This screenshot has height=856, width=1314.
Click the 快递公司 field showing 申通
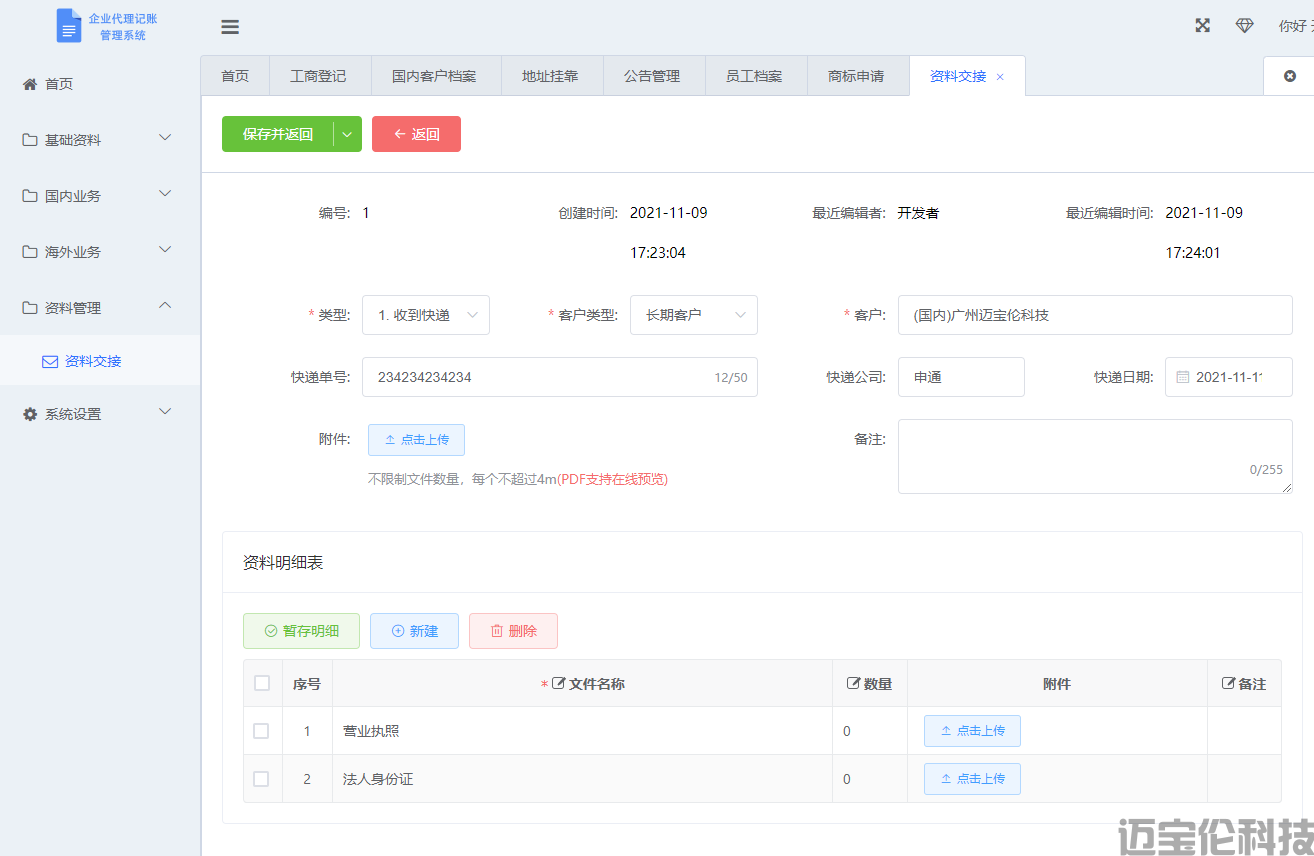pyautogui.click(x=961, y=377)
